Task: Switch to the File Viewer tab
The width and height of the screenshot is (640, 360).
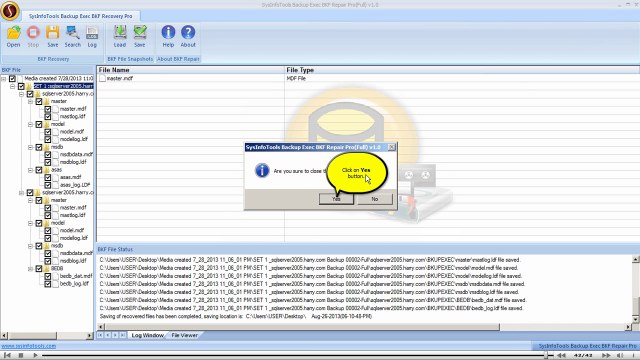Action: [184, 335]
